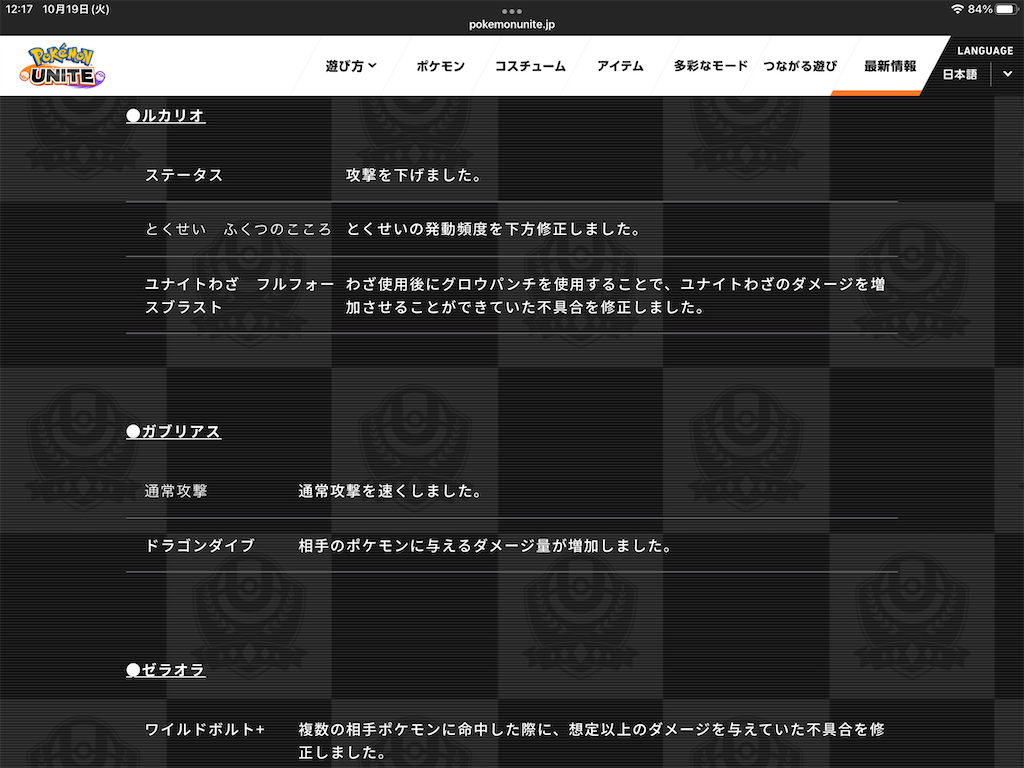Click the 通常攻撃 row label

(x=176, y=491)
